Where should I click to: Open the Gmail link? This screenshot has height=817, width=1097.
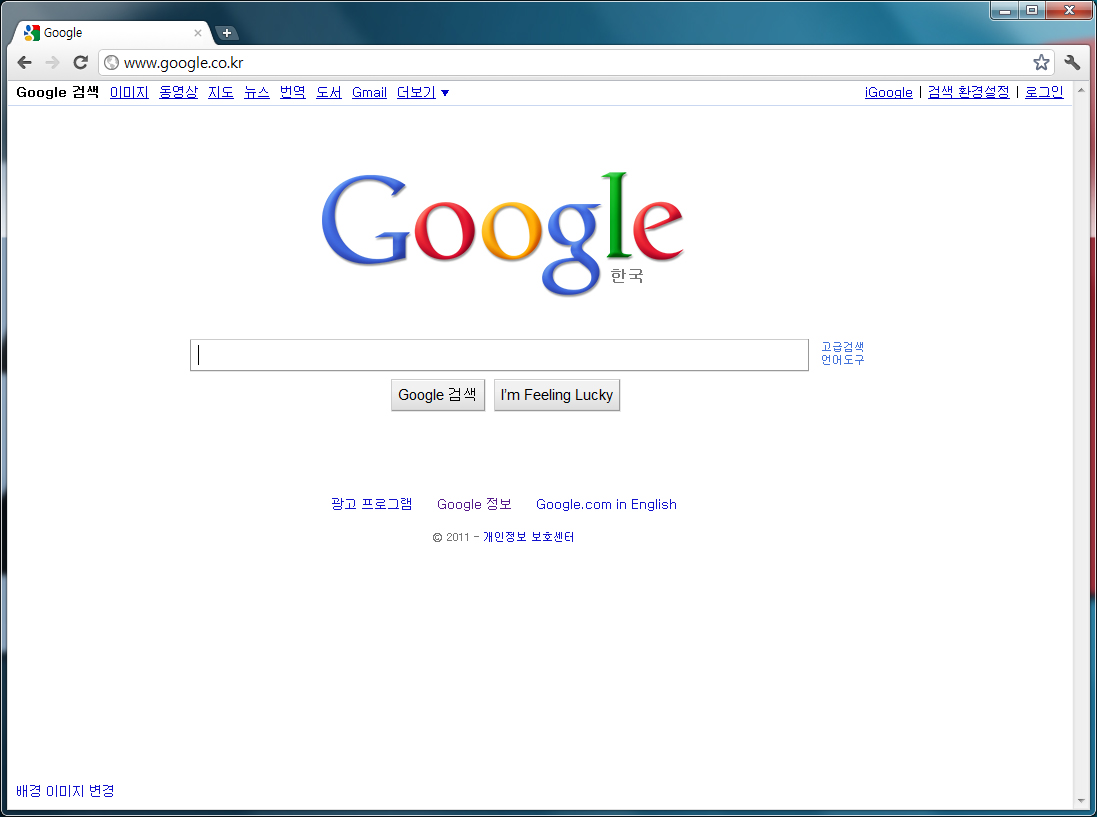(x=369, y=92)
